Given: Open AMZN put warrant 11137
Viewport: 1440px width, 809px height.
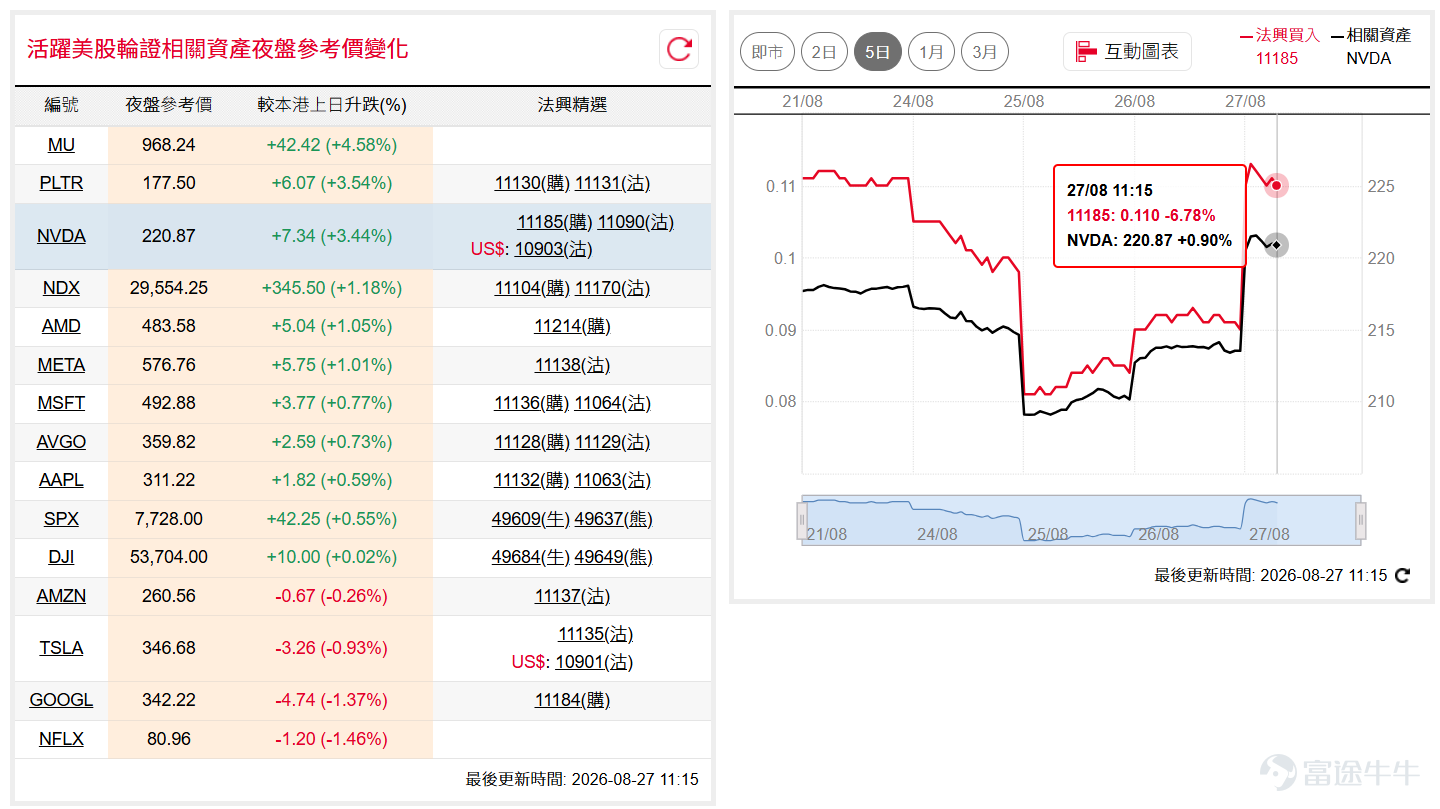Looking at the screenshot, I should (572, 596).
